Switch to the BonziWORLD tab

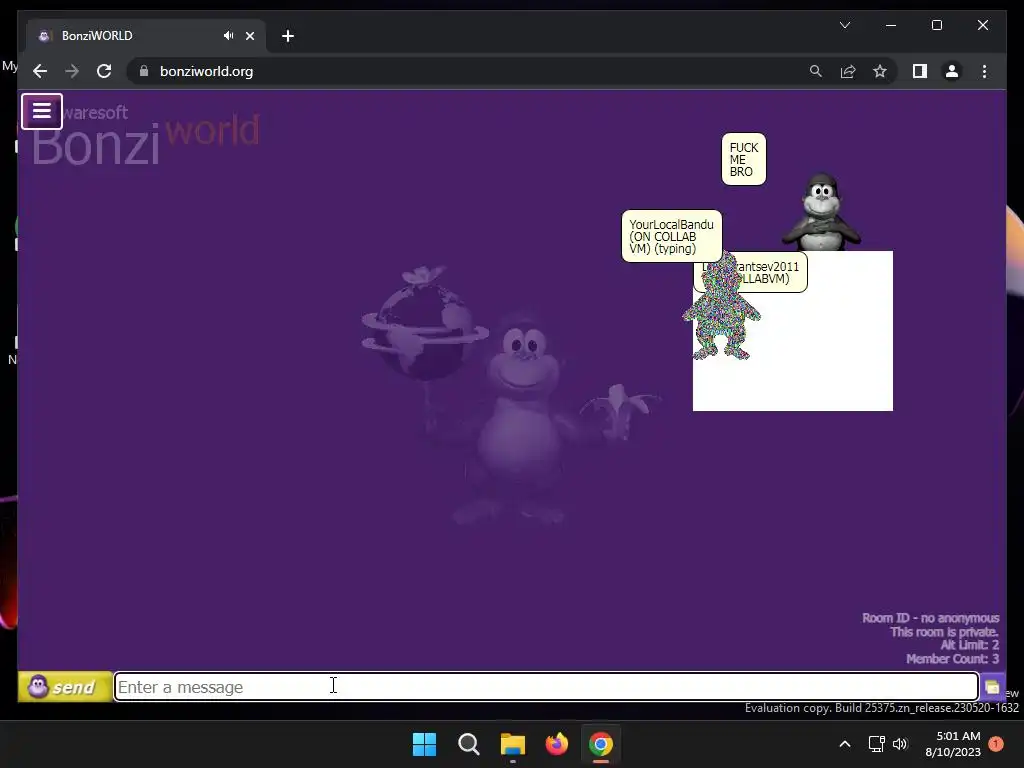coord(146,36)
